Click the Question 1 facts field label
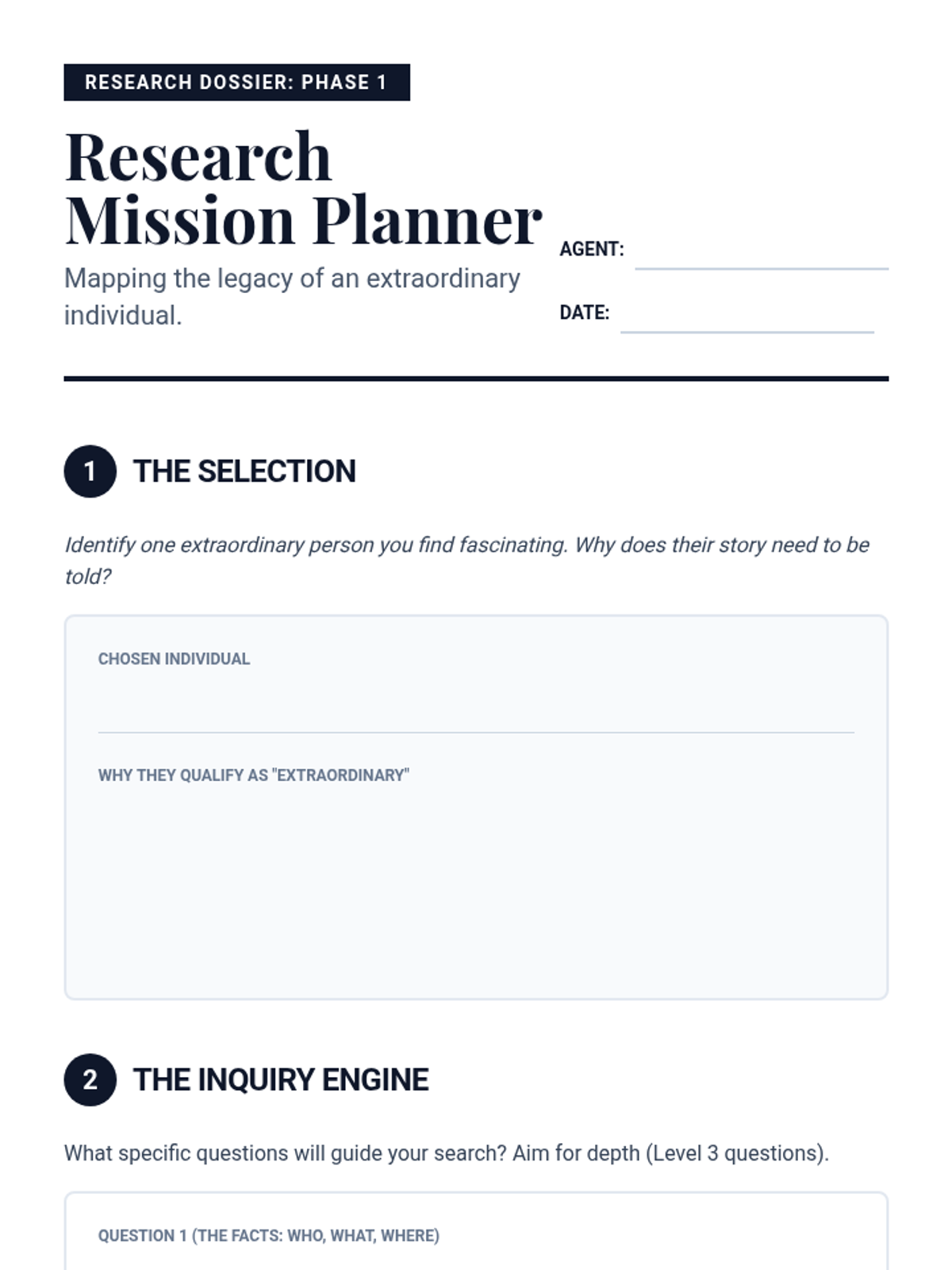The height and width of the screenshot is (1270, 952). click(269, 1236)
